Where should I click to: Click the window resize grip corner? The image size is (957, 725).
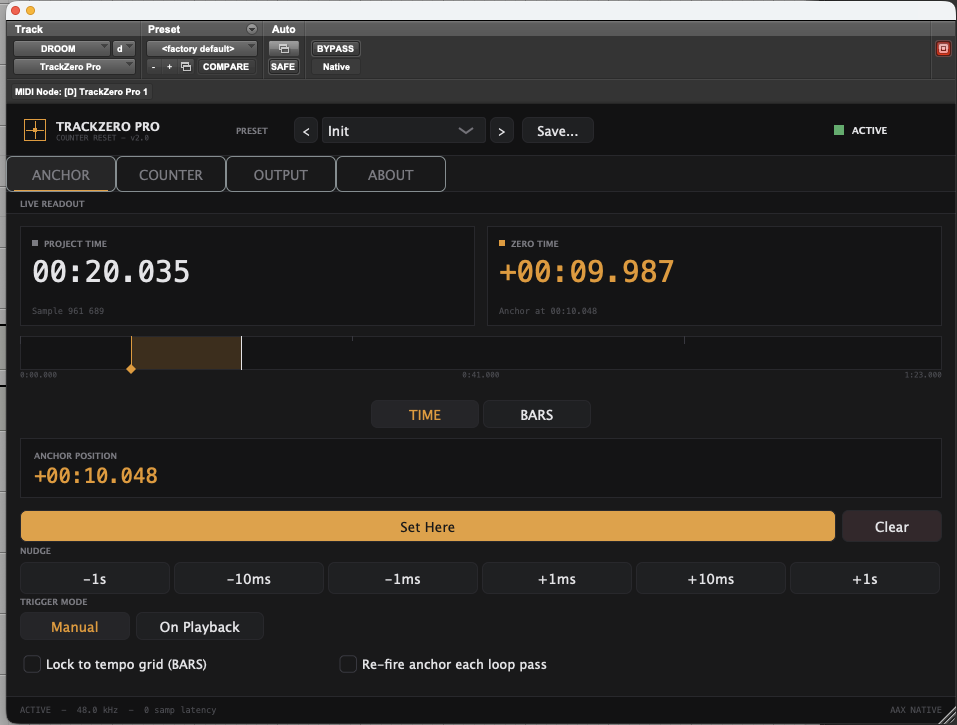coord(948,716)
